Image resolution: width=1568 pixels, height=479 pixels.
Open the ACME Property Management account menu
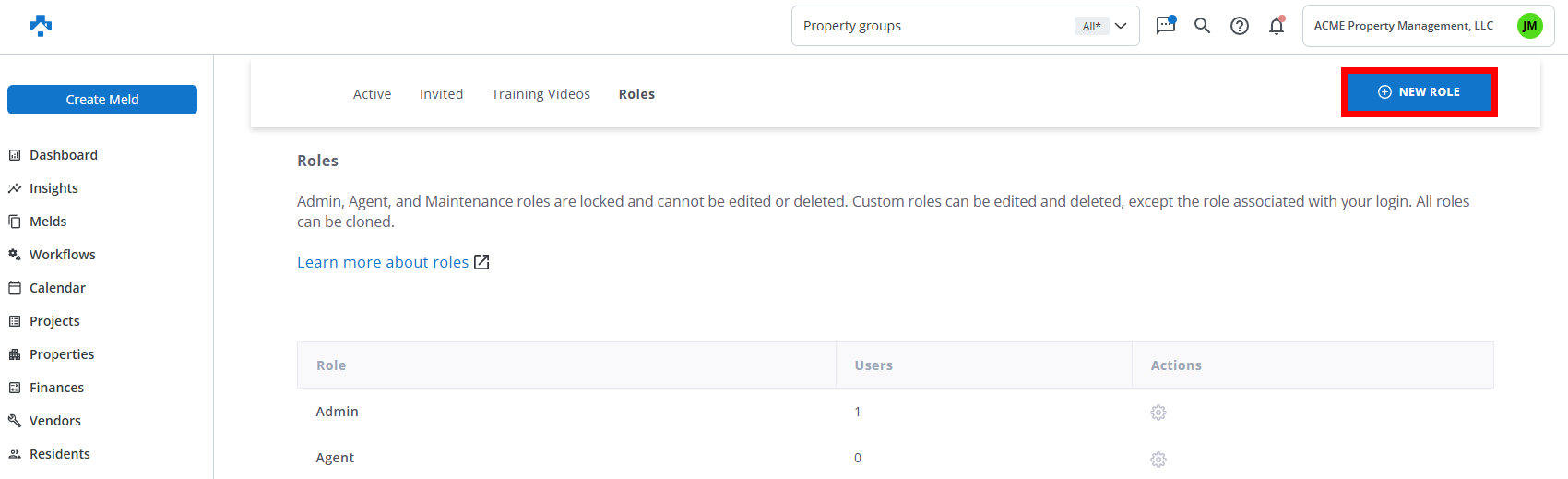[1403, 26]
